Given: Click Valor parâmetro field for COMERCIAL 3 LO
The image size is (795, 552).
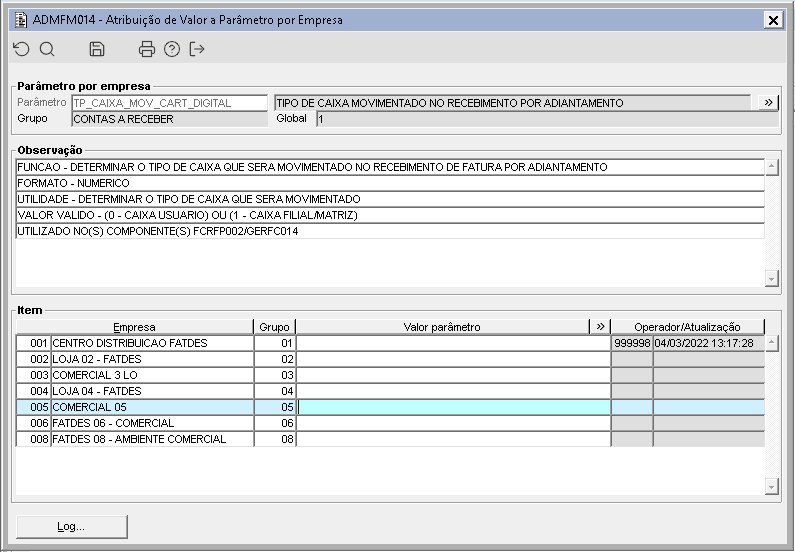Looking at the screenshot, I should coord(454,375).
